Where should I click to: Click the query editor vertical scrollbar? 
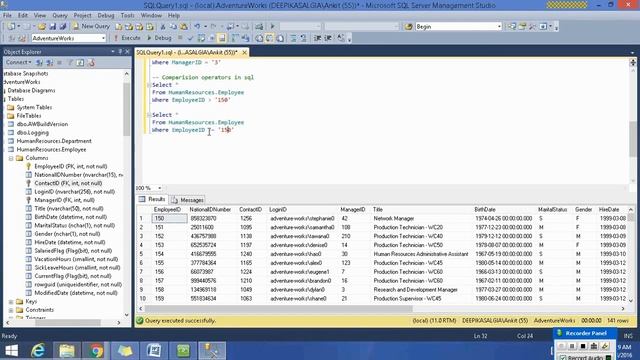click(633, 139)
